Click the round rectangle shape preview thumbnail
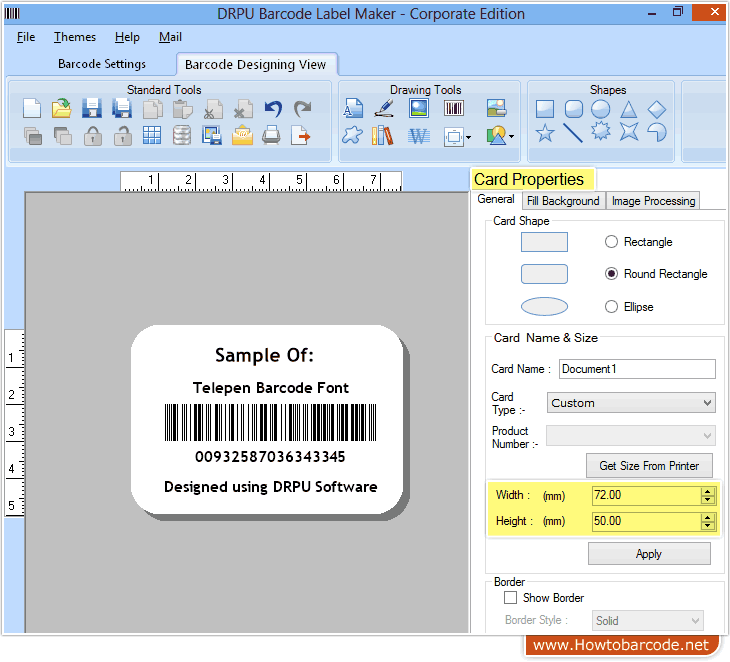This screenshot has height=662, width=730. click(x=544, y=274)
